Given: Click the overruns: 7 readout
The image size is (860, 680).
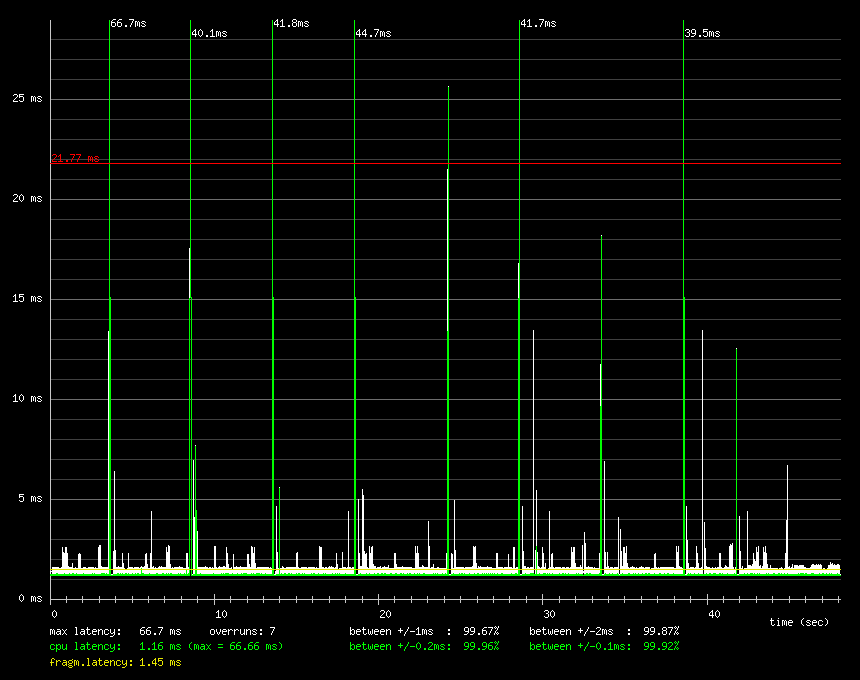Looking at the screenshot, I should click(x=242, y=631).
